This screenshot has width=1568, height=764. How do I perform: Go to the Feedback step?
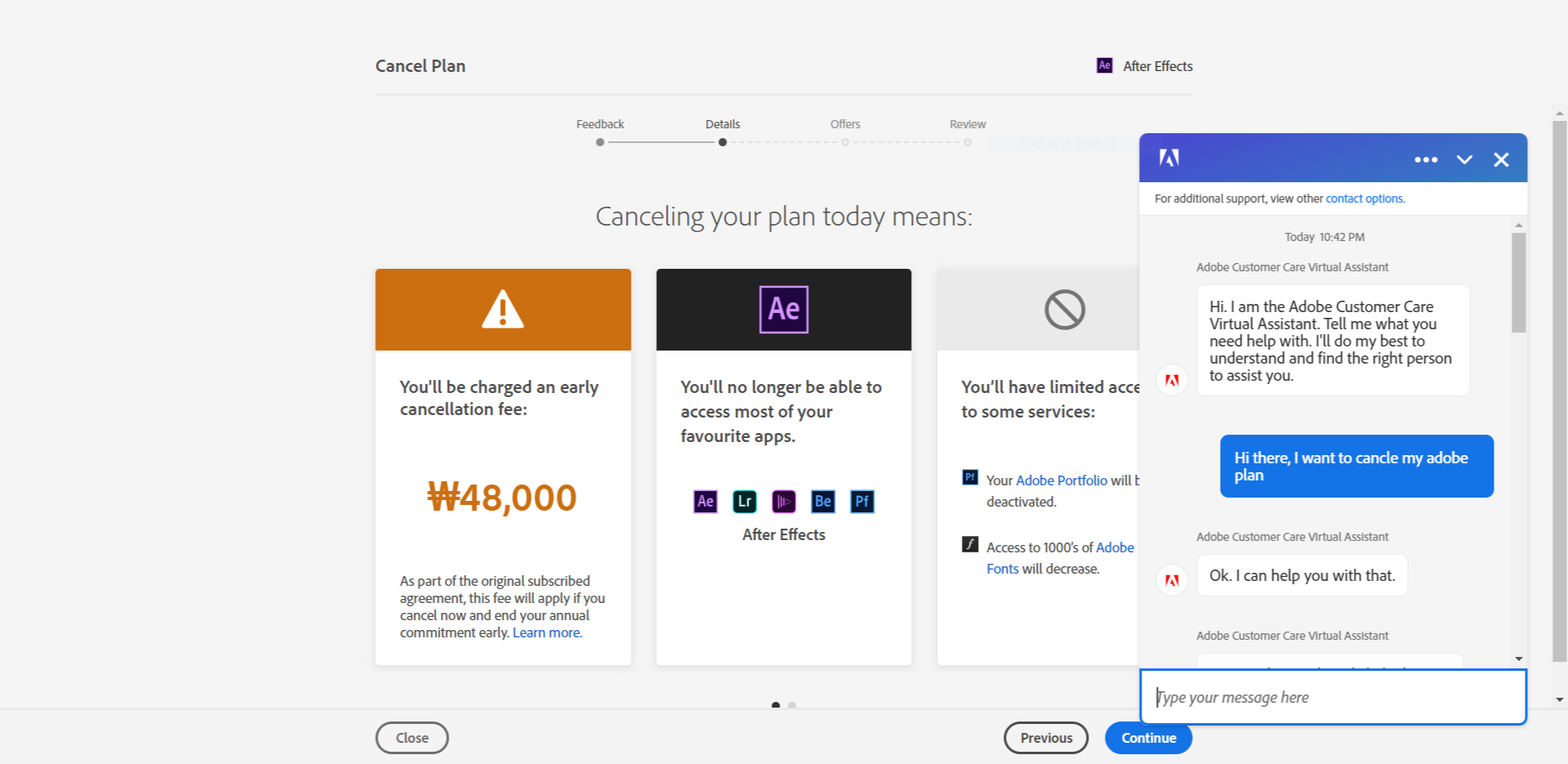coord(600,124)
